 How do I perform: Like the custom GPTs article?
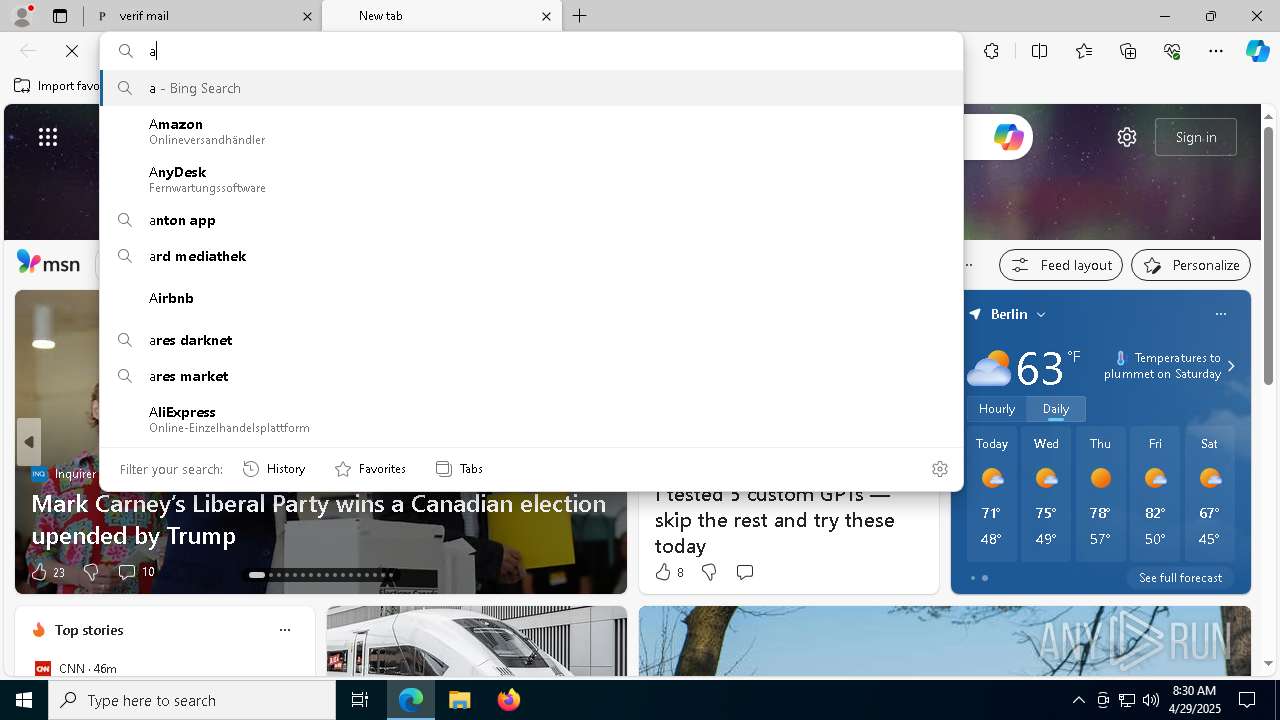pyautogui.click(x=669, y=572)
